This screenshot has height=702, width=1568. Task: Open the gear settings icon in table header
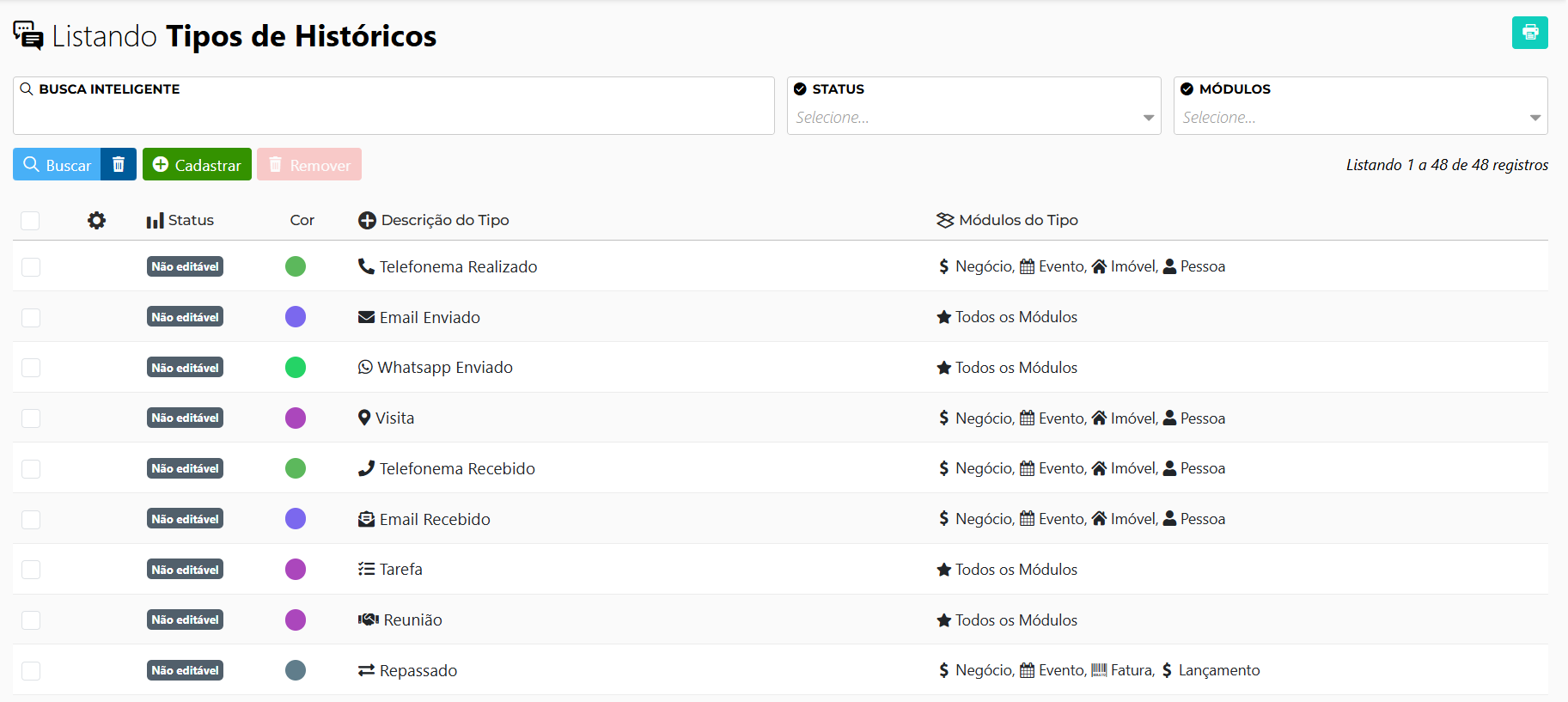97,221
